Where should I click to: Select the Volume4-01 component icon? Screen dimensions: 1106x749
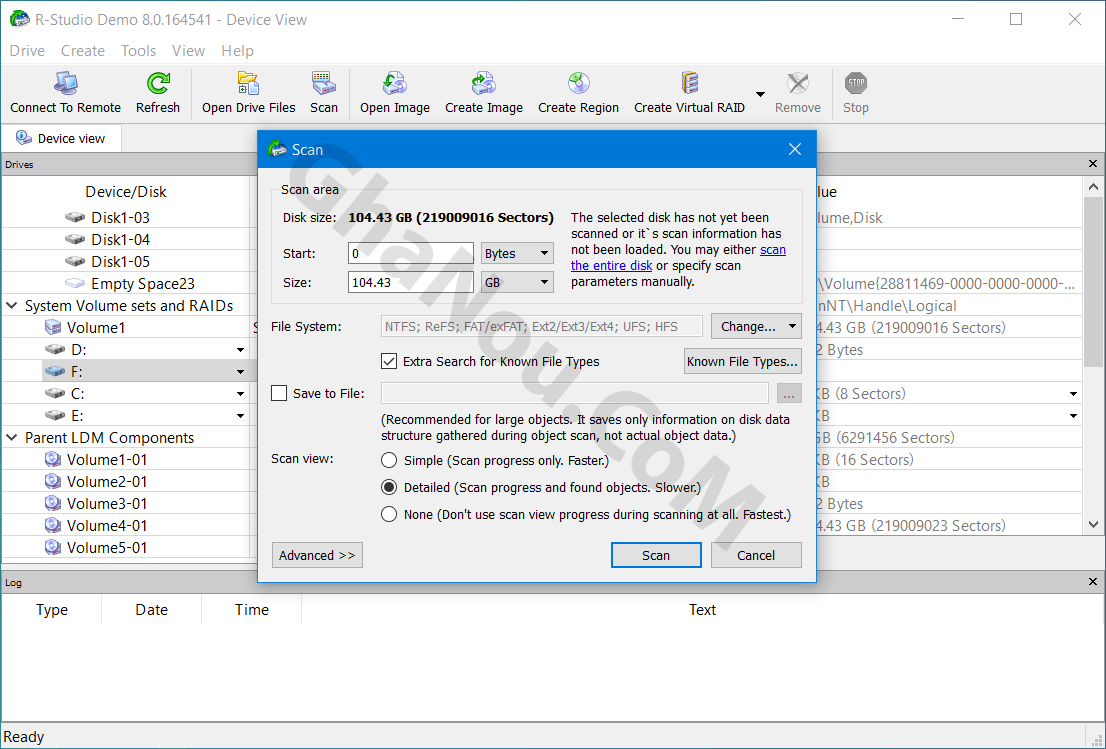point(53,525)
